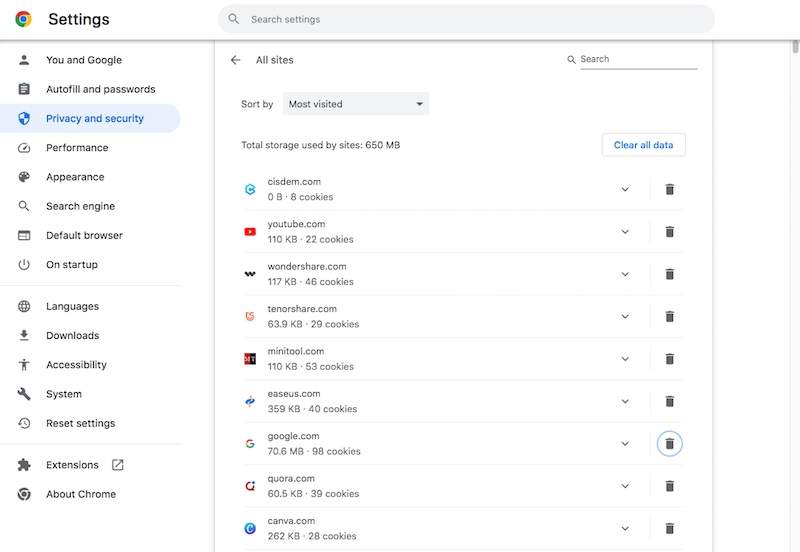Viewport: 800px width, 552px height.
Task: Click the minitool.com favicon
Action: pyautogui.click(x=250, y=359)
